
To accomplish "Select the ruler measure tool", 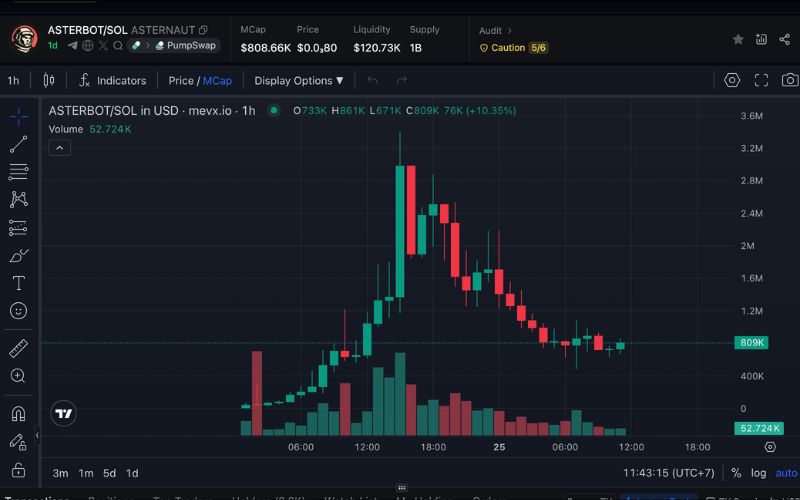I will (x=18, y=348).
